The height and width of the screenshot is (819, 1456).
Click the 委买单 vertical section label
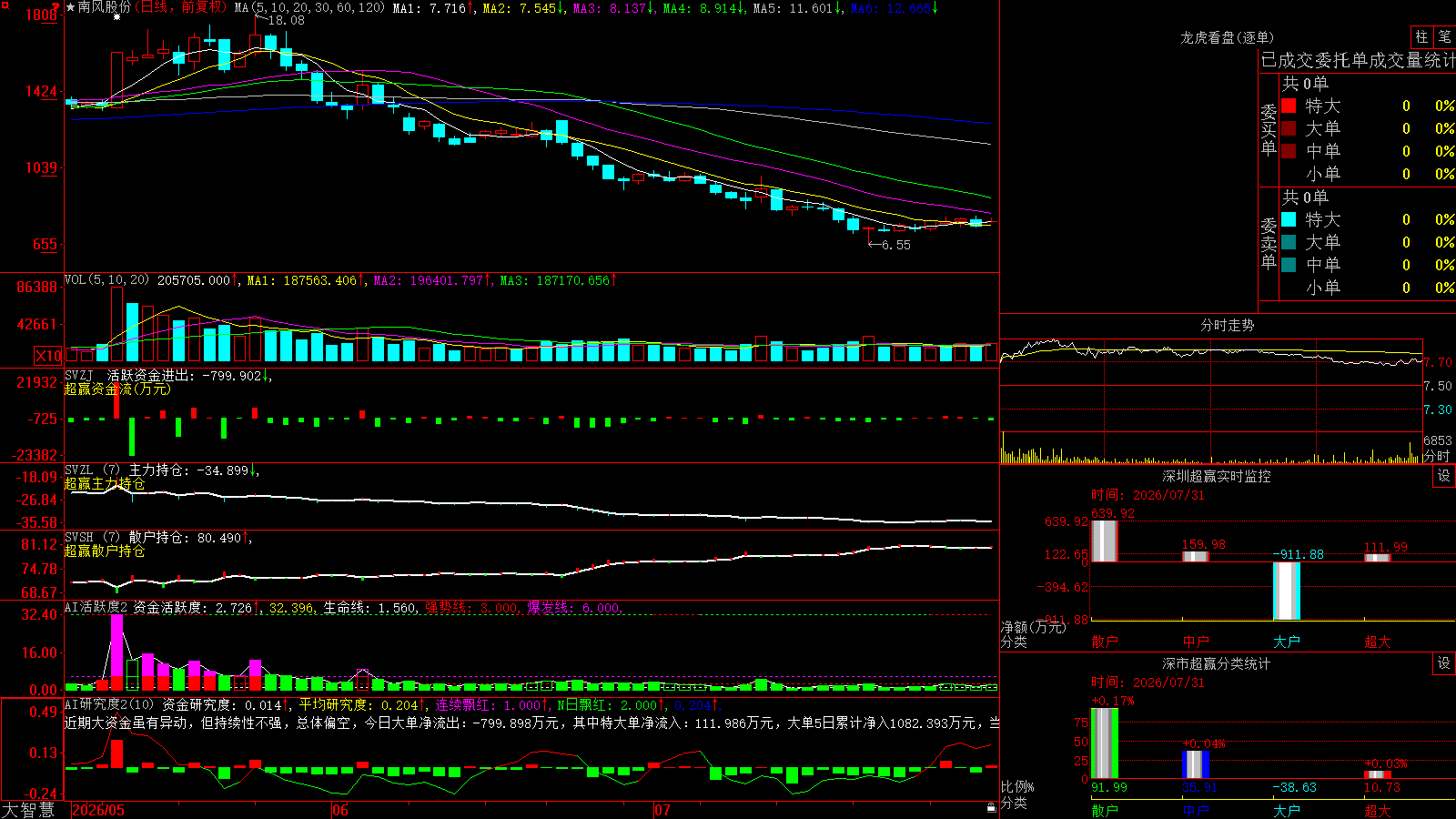(x=1269, y=130)
